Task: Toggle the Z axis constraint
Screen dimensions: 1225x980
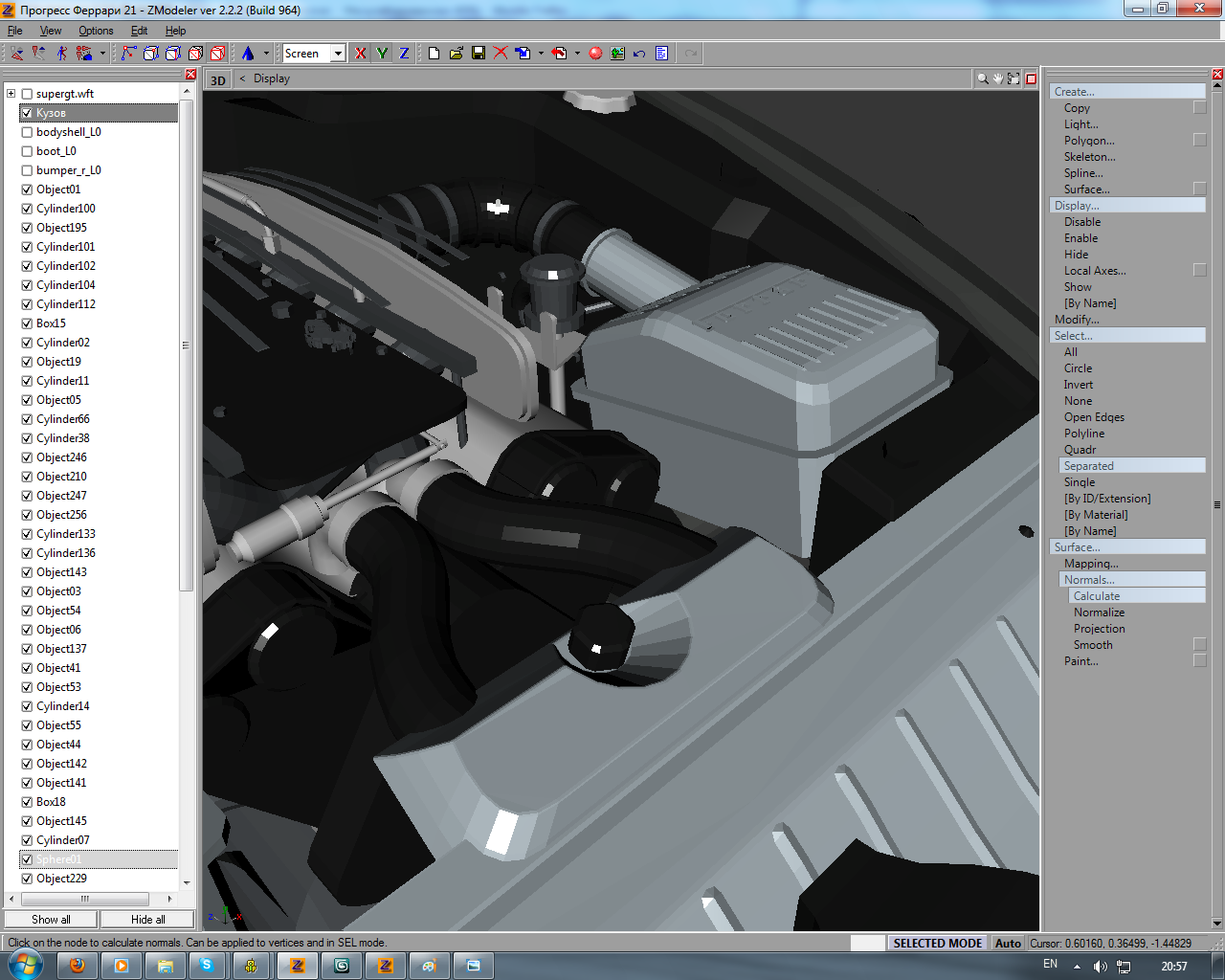Action: [x=404, y=54]
